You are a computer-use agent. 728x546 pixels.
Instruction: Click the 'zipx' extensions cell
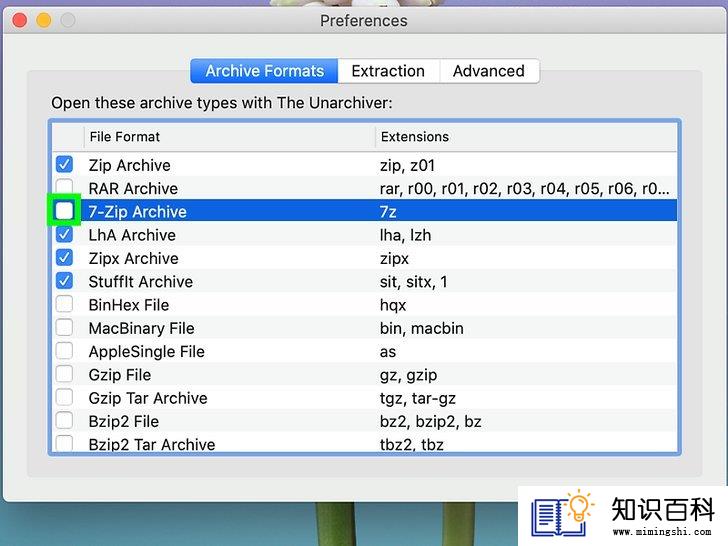394,258
